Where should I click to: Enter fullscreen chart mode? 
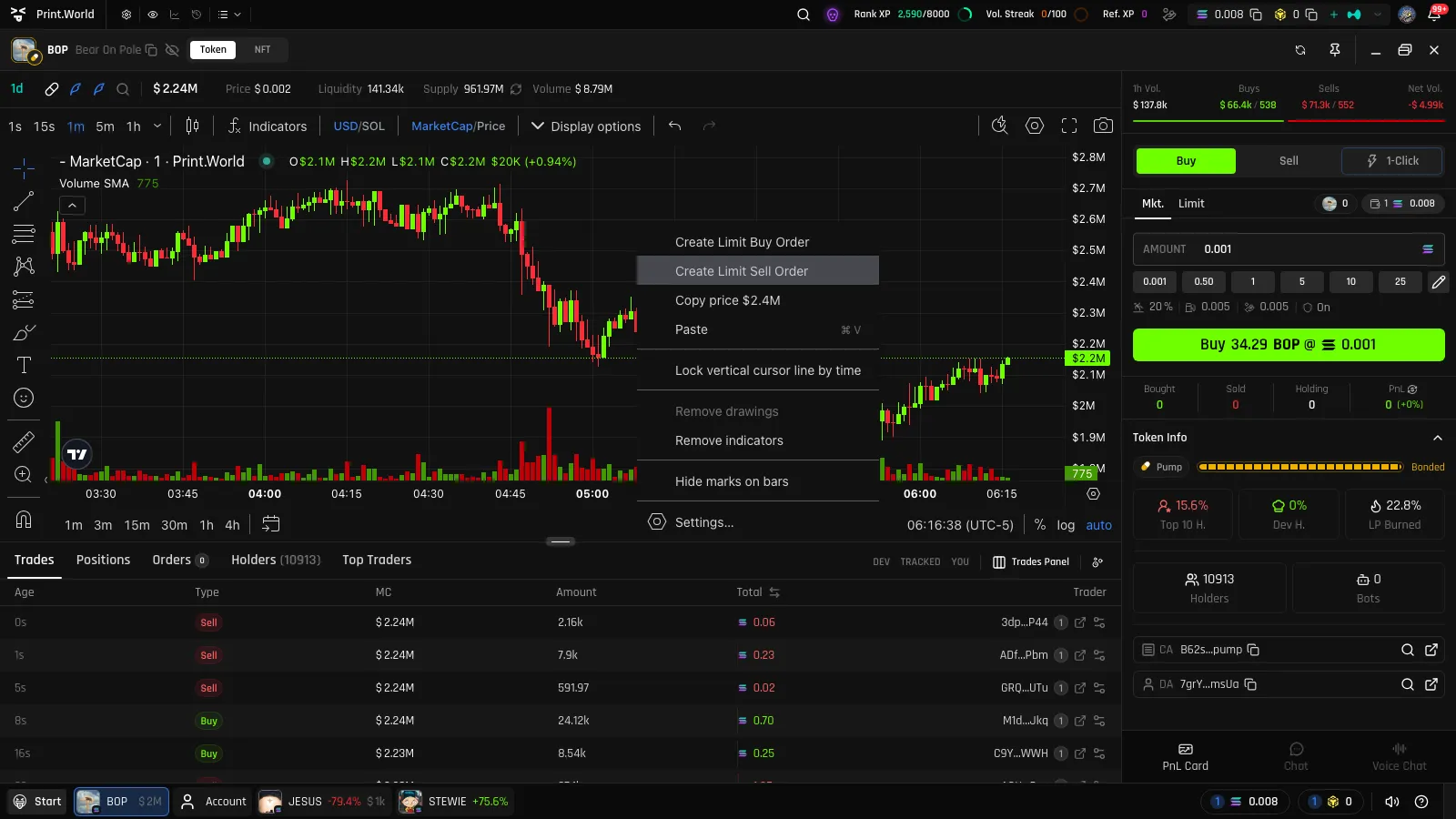click(x=1069, y=126)
